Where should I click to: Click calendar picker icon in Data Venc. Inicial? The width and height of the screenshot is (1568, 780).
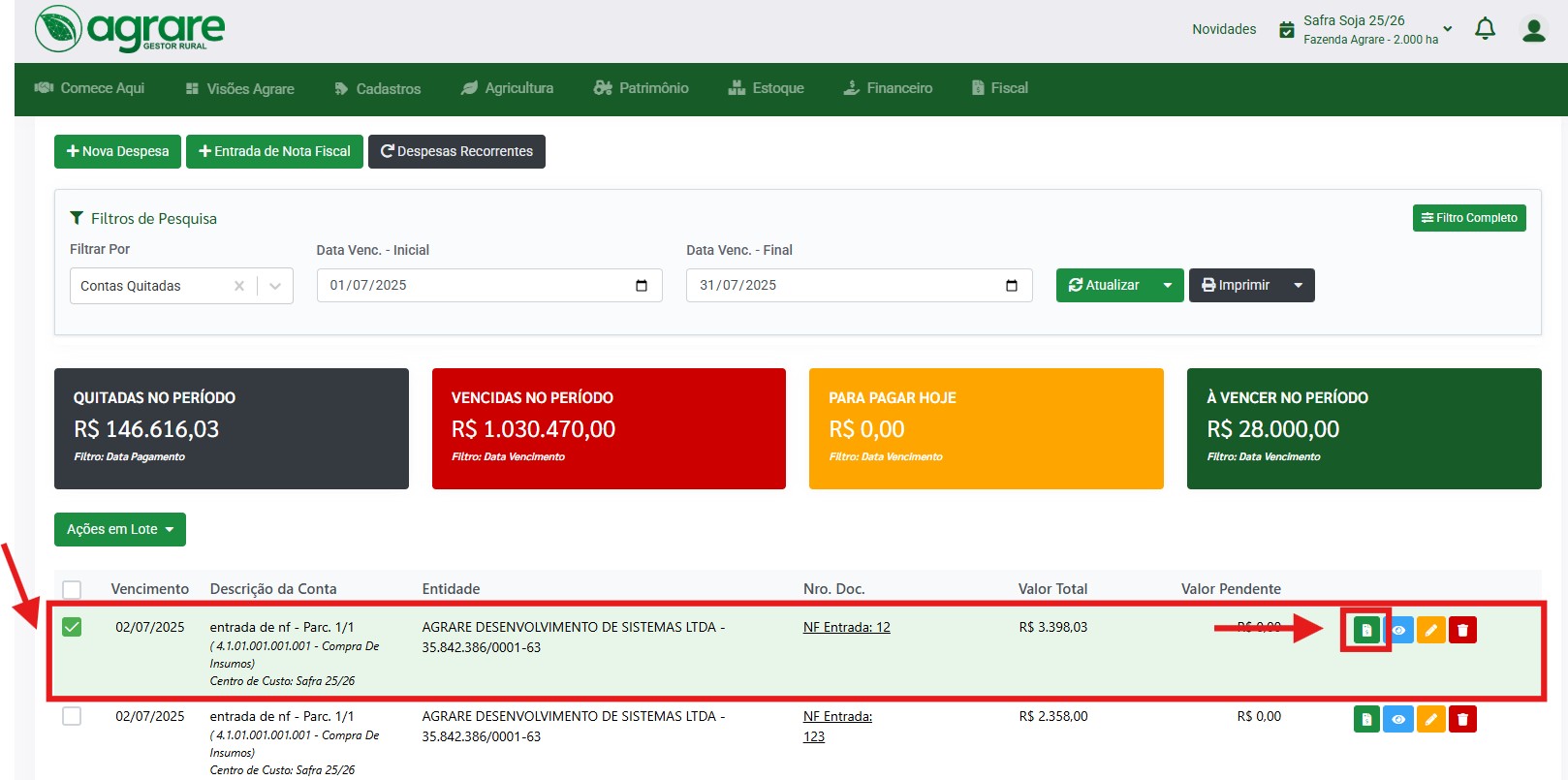click(641, 285)
